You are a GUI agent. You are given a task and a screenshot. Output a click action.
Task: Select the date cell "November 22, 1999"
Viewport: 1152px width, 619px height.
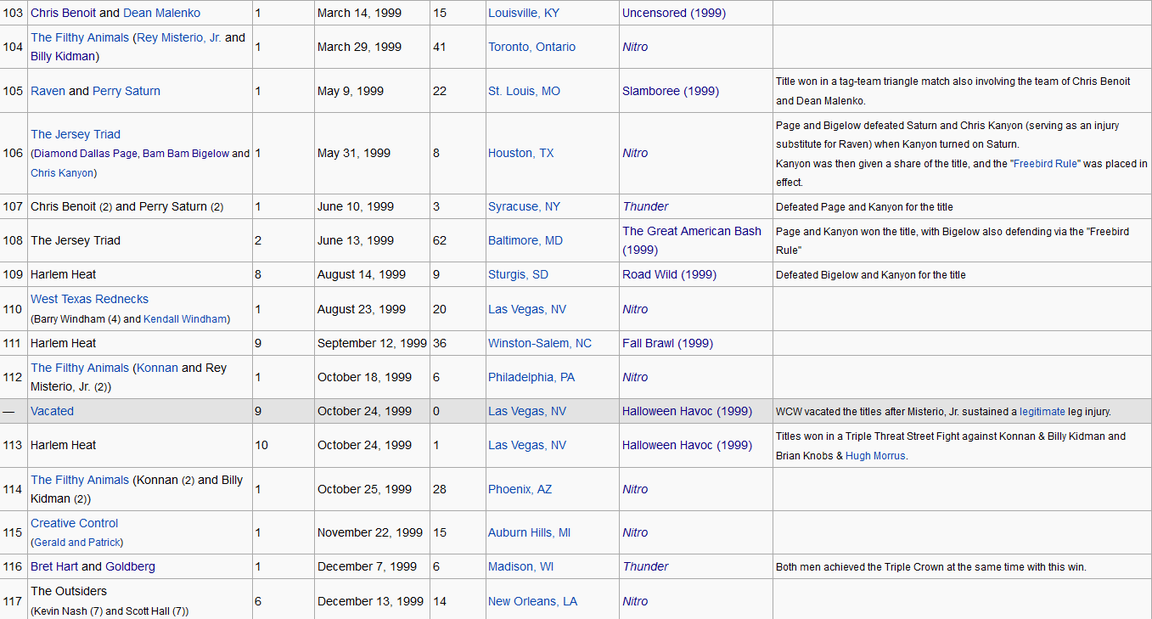(370, 533)
